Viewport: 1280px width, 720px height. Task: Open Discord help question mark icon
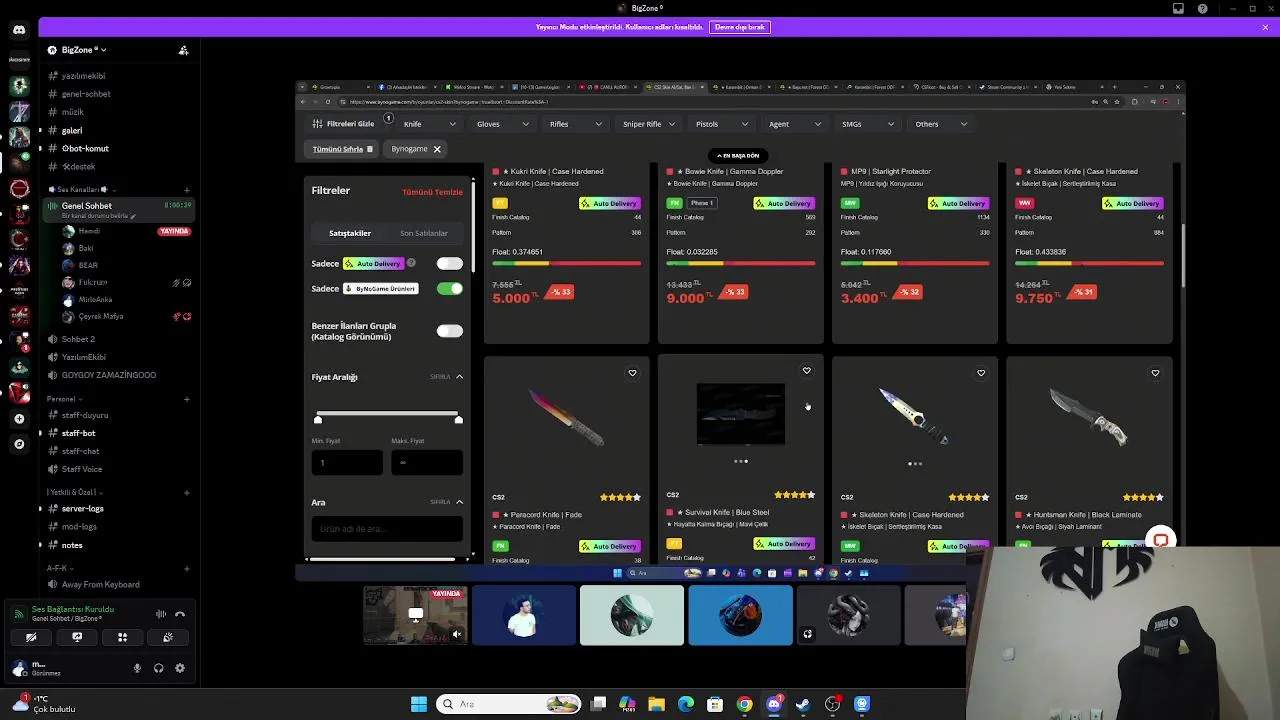tap(1202, 9)
